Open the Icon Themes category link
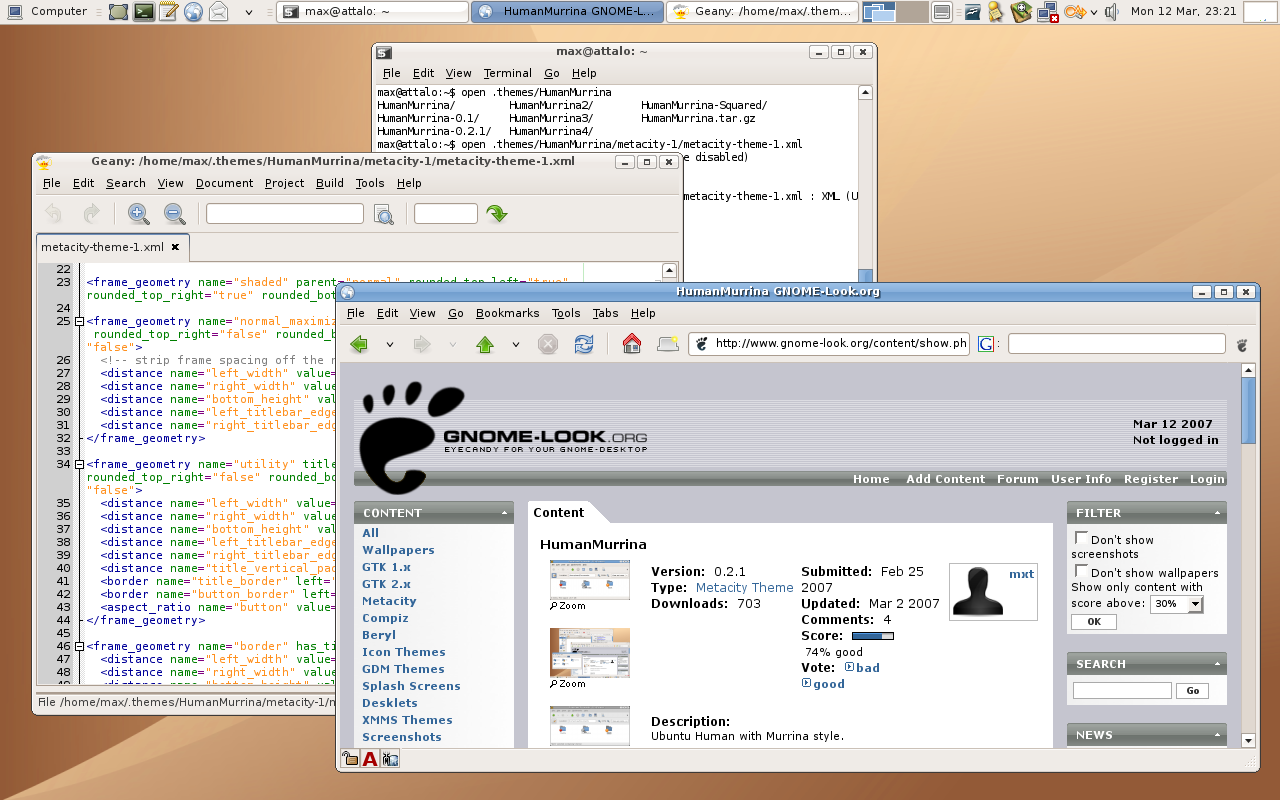This screenshot has width=1280, height=800. (x=403, y=652)
